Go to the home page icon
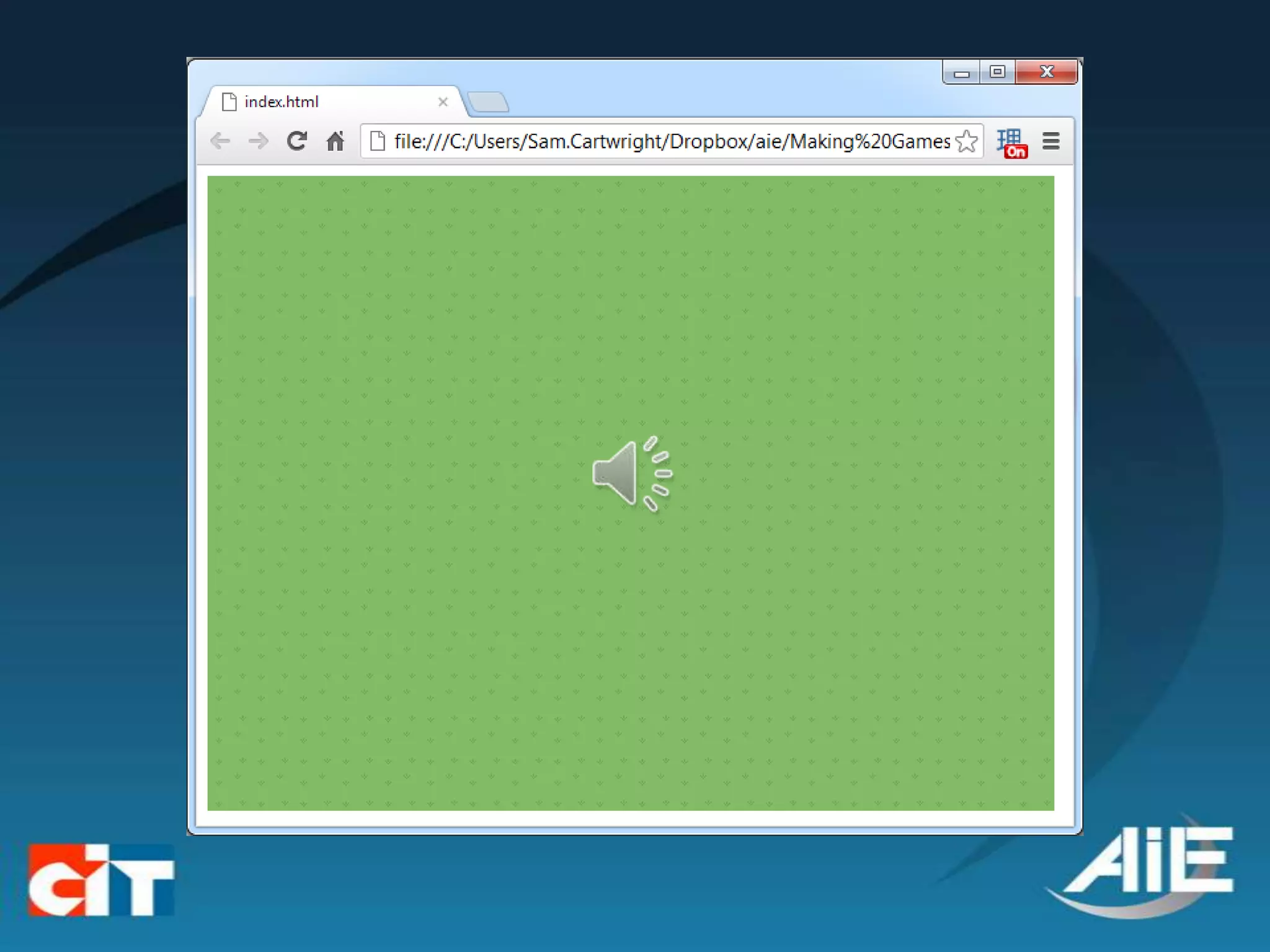 [335, 141]
